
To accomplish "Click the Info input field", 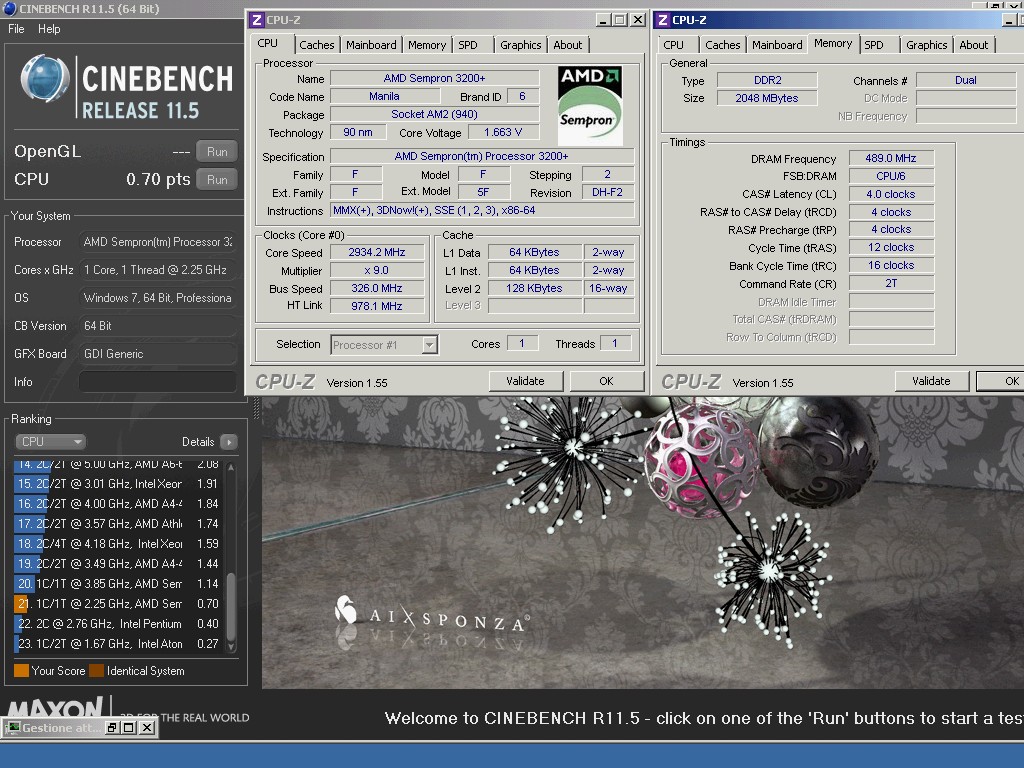I will click(157, 382).
